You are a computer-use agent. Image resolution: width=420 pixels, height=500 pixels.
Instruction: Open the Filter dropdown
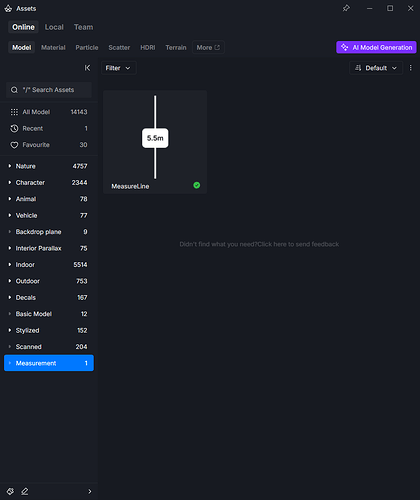tap(118, 68)
